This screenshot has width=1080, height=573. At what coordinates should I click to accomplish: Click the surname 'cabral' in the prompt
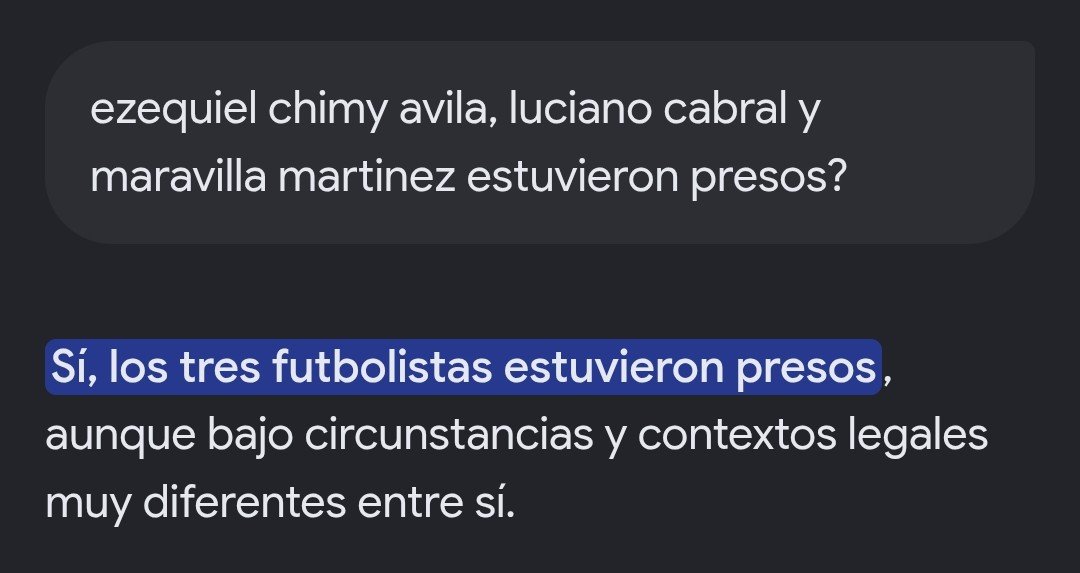725,109
